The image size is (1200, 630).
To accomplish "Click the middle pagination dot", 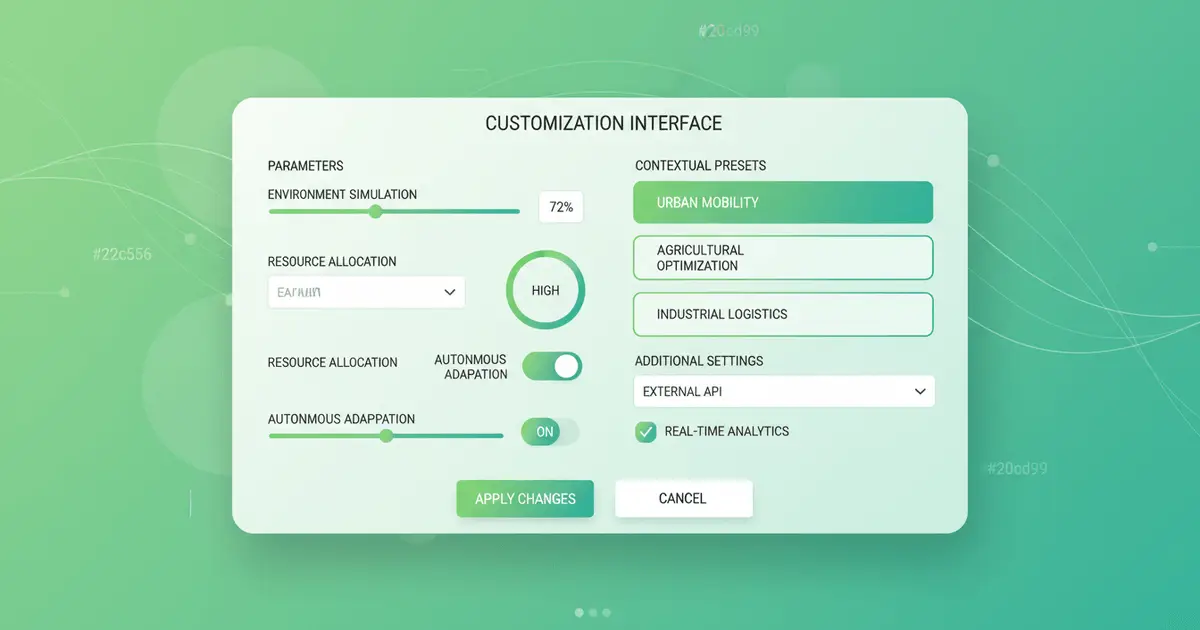I will pyautogui.click(x=592, y=612).
